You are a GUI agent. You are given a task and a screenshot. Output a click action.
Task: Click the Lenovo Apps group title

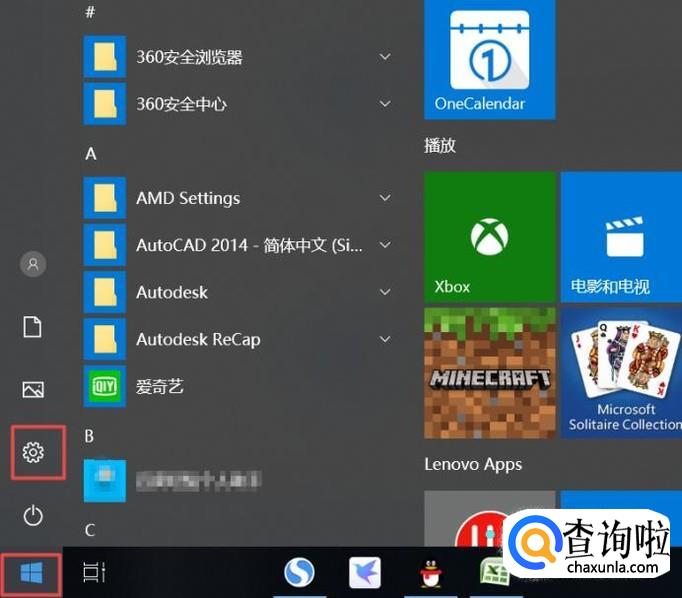click(473, 464)
